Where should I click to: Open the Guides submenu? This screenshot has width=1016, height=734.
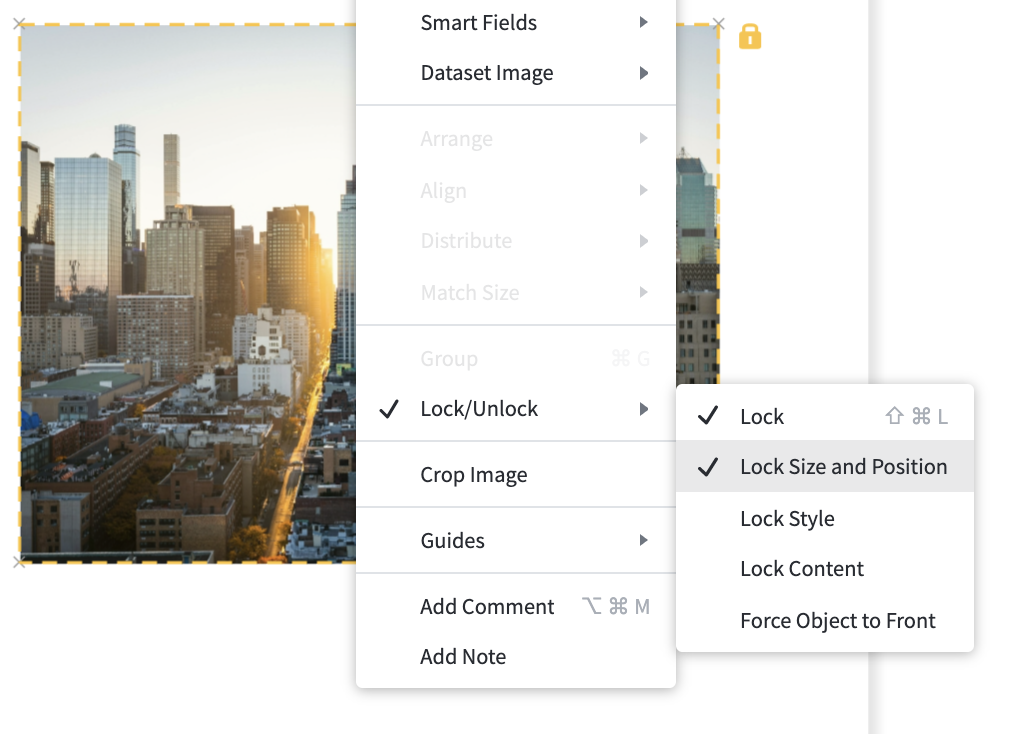coord(516,540)
